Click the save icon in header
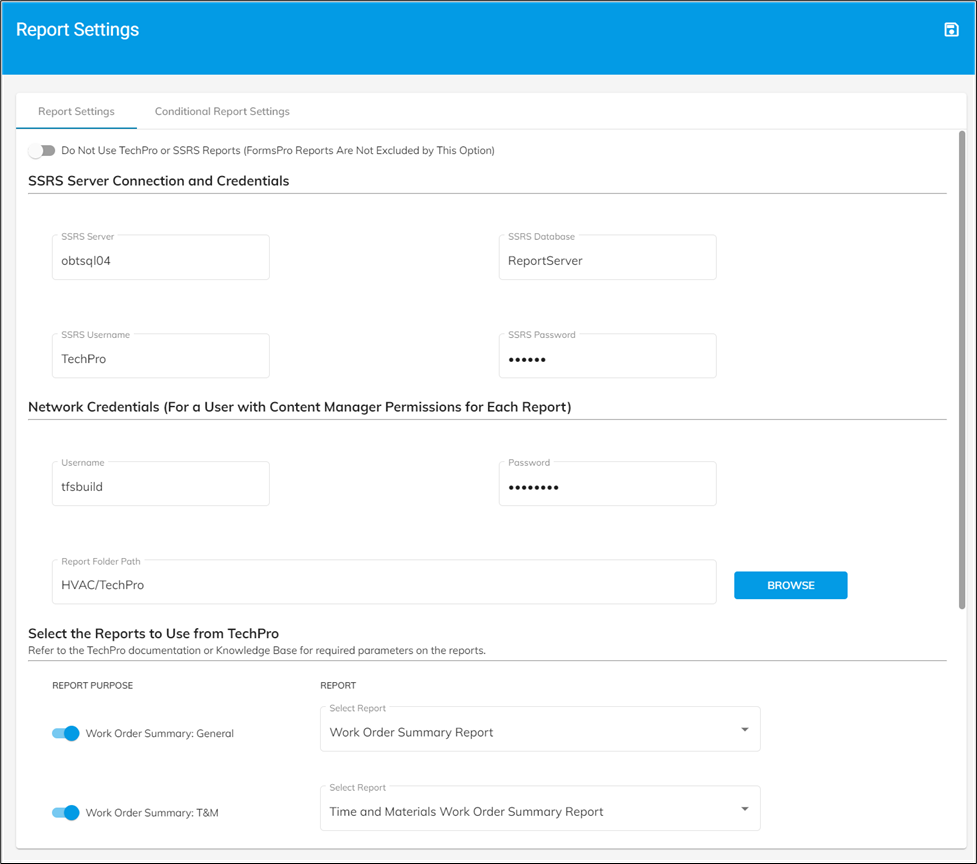This screenshot has width=977, height=864. pos(951,29)
